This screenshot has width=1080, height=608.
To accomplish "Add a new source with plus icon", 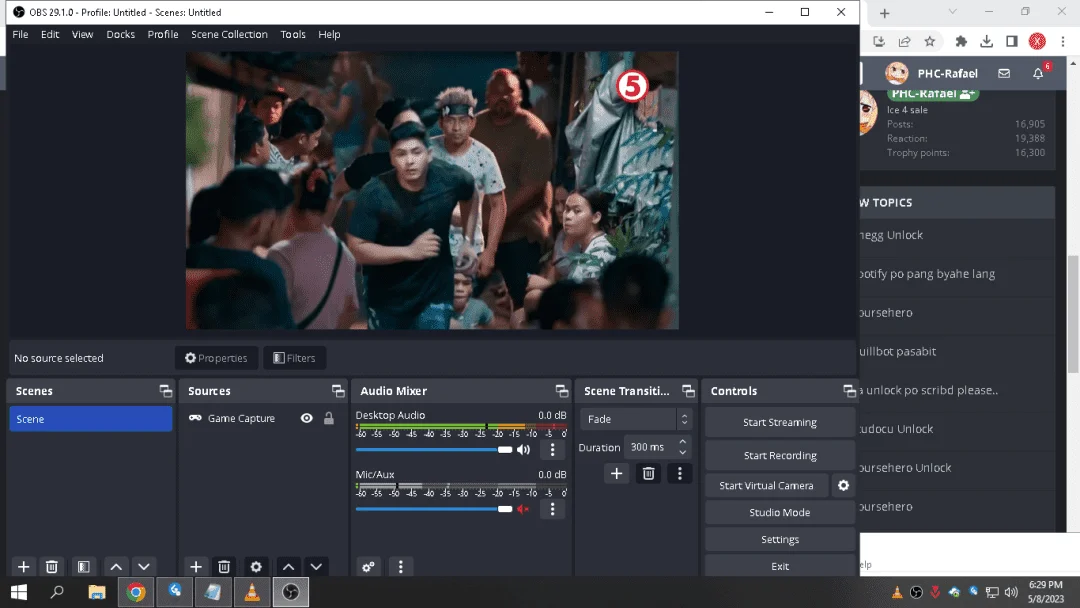I will click(x=196, y=567).
